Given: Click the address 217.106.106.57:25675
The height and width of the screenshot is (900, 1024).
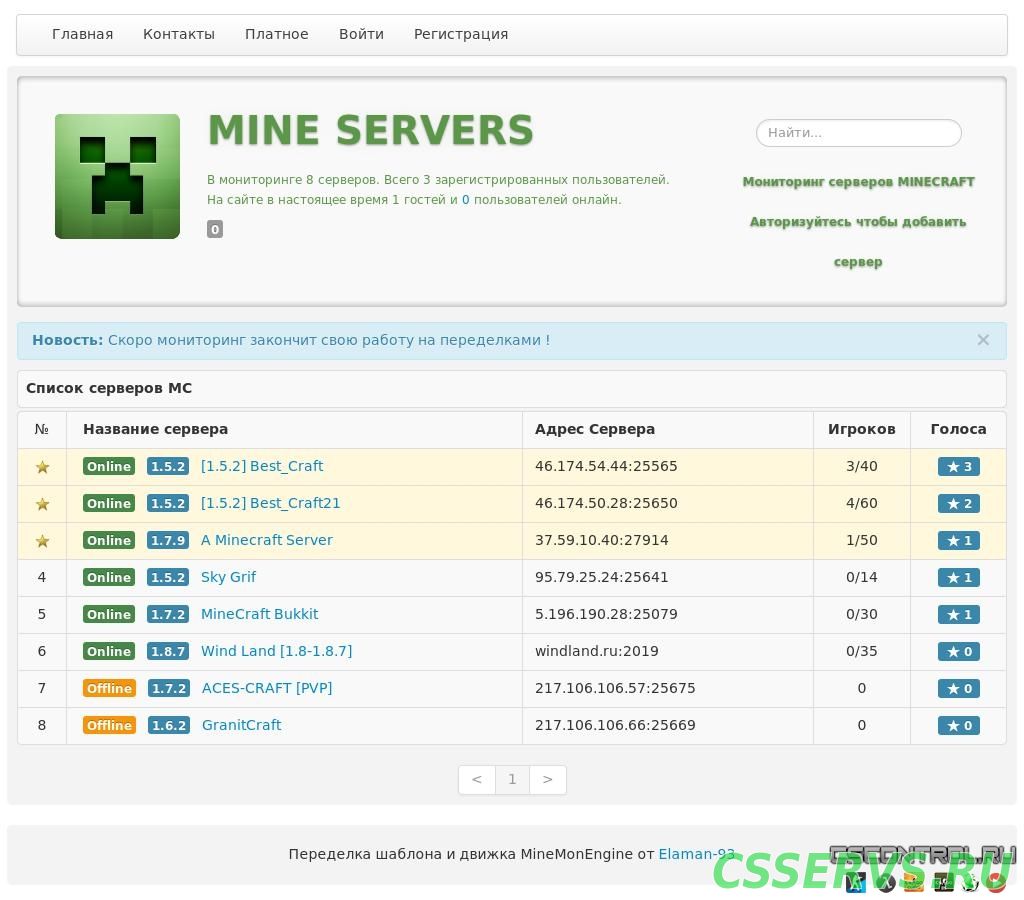Looking at the screenshot, I should (615, 688).
